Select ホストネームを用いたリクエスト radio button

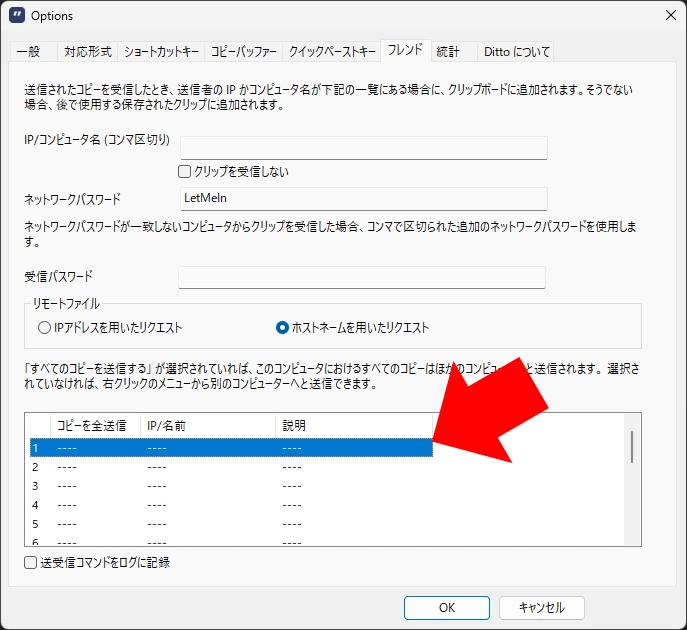coord(282,327)
